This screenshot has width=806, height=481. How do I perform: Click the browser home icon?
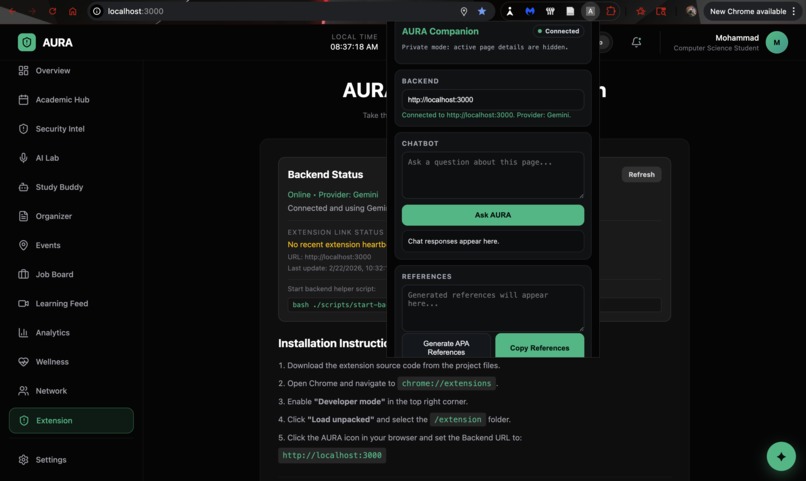coord(72,11)
